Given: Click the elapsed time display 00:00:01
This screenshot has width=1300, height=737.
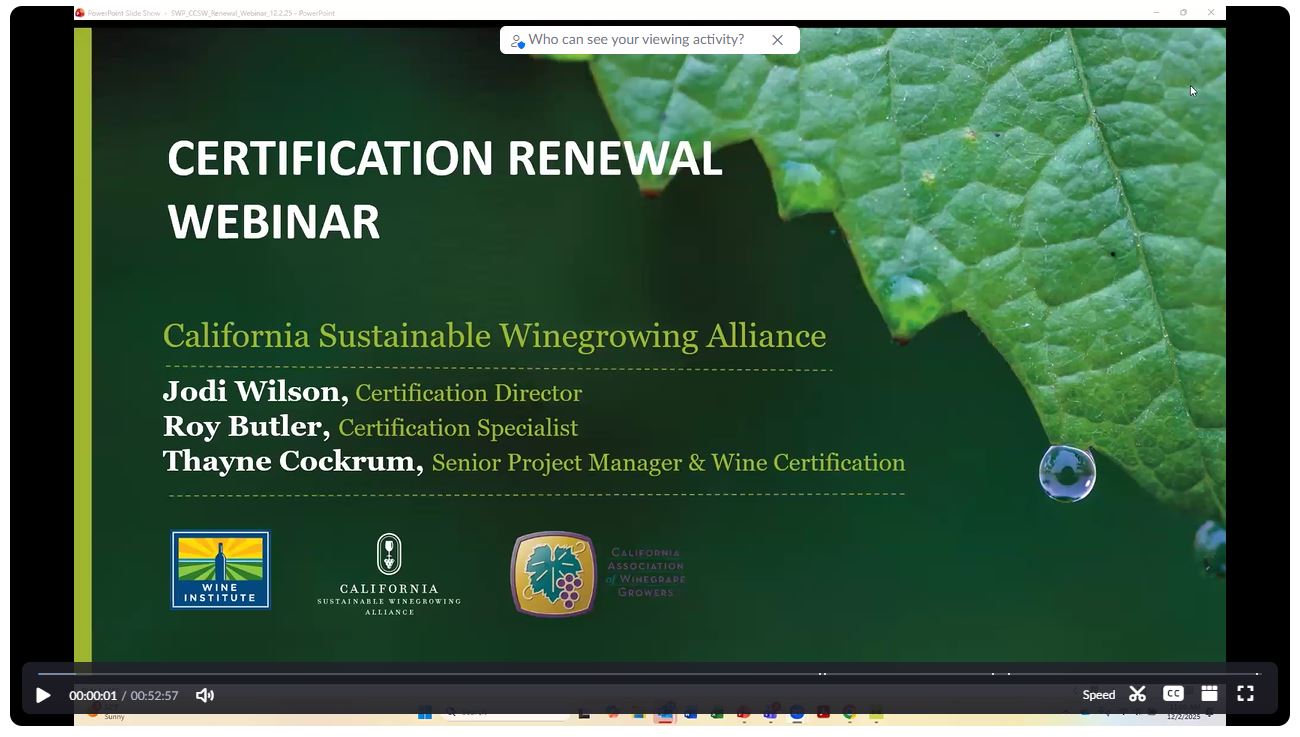Looking at the screenshot, I should [93, 695].
